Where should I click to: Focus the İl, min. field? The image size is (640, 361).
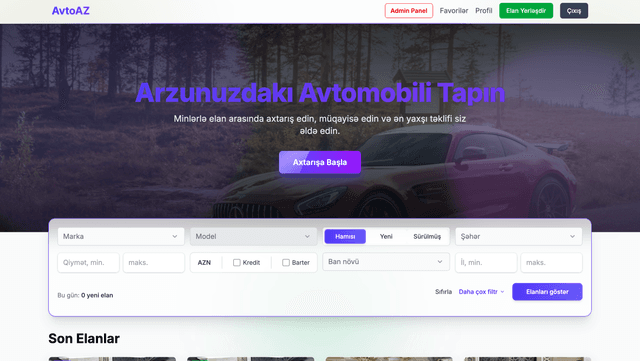(x=486, y=263)
